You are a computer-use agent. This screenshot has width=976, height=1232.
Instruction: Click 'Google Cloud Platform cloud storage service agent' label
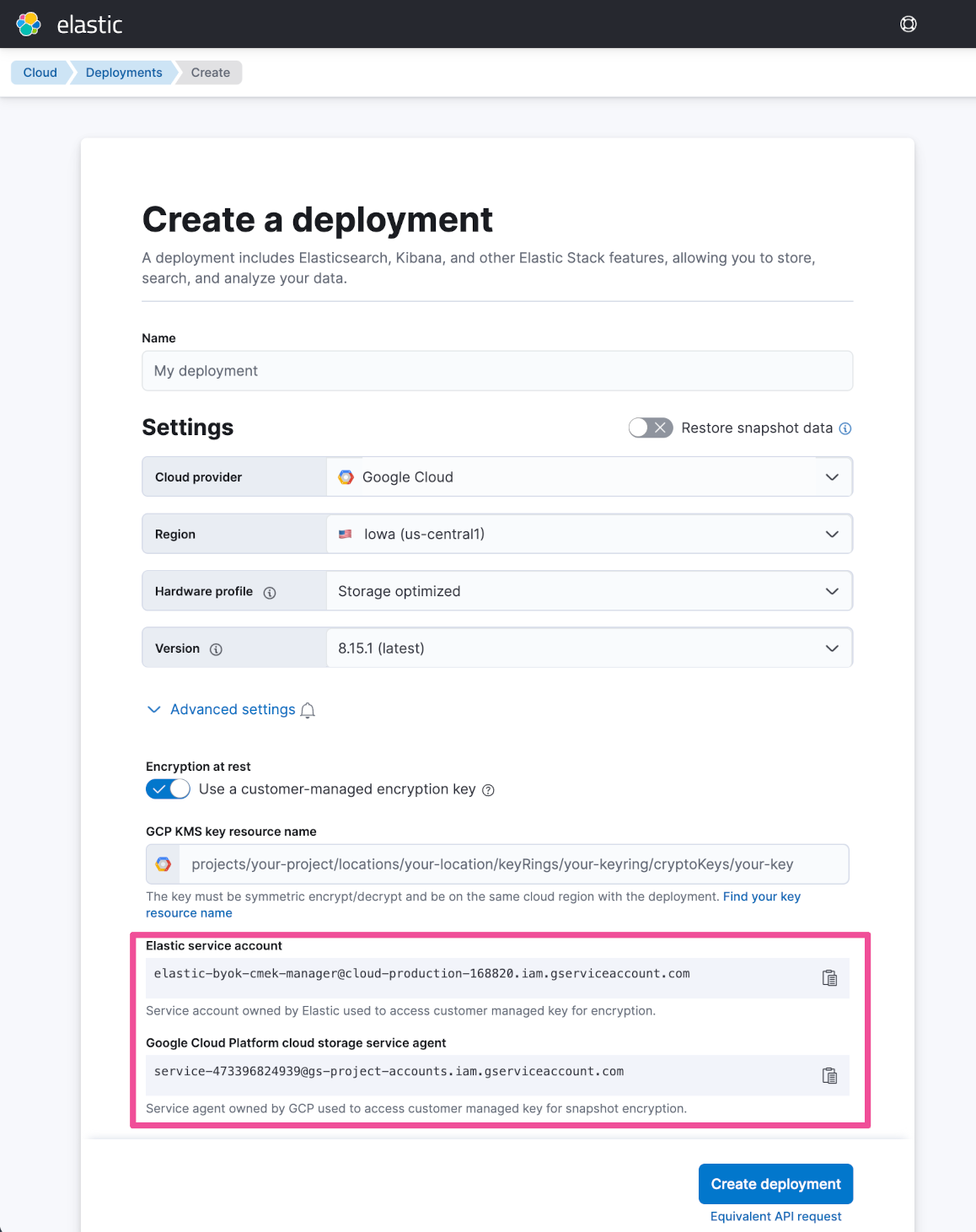point(296,1043)
